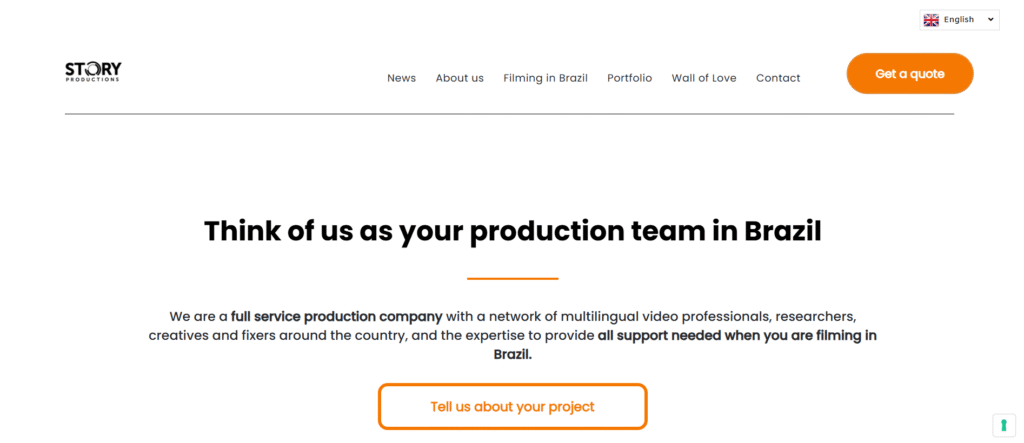The image size is (1024, 443).
Task: Open the English language dropdown
Action: coord(959,20)
